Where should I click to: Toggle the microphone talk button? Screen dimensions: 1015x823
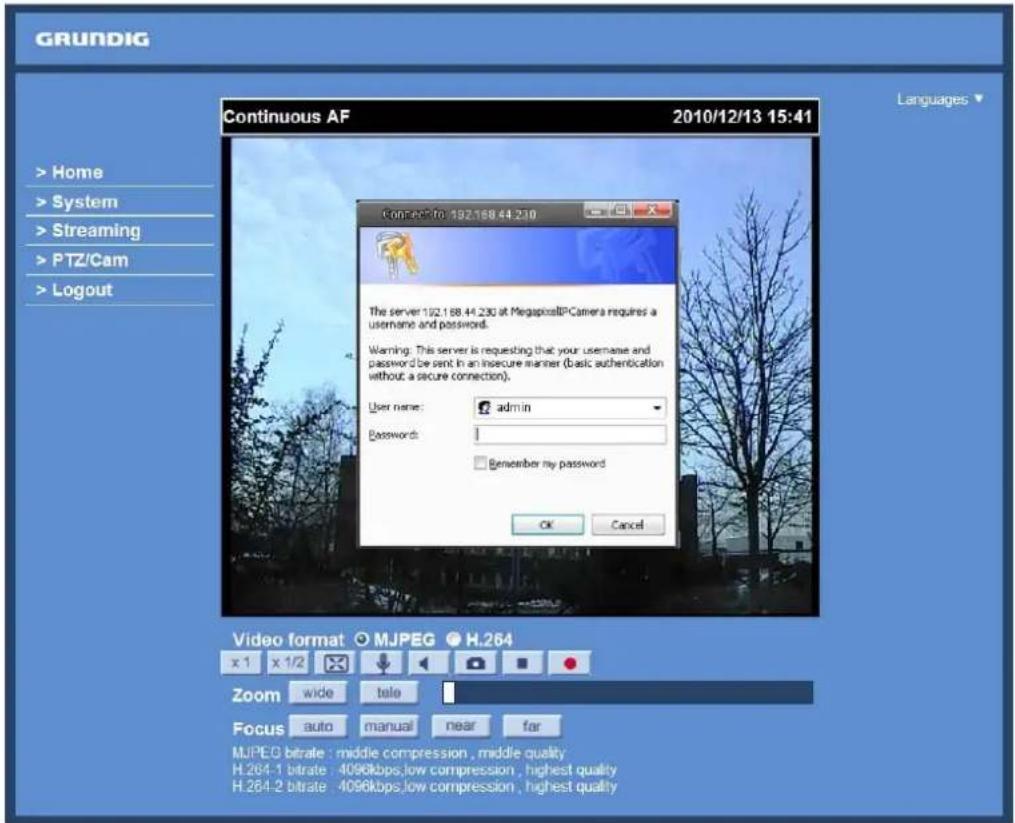tap(383, 663)
